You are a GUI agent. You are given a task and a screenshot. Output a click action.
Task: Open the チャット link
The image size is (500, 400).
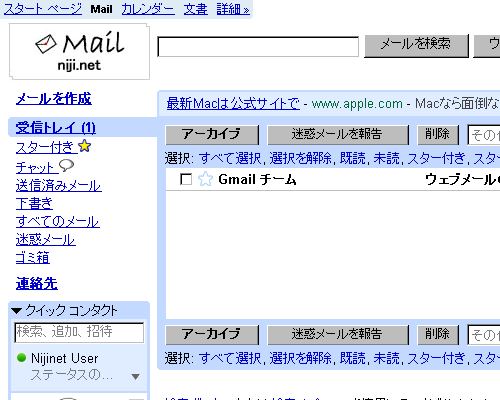pos(37,167)
